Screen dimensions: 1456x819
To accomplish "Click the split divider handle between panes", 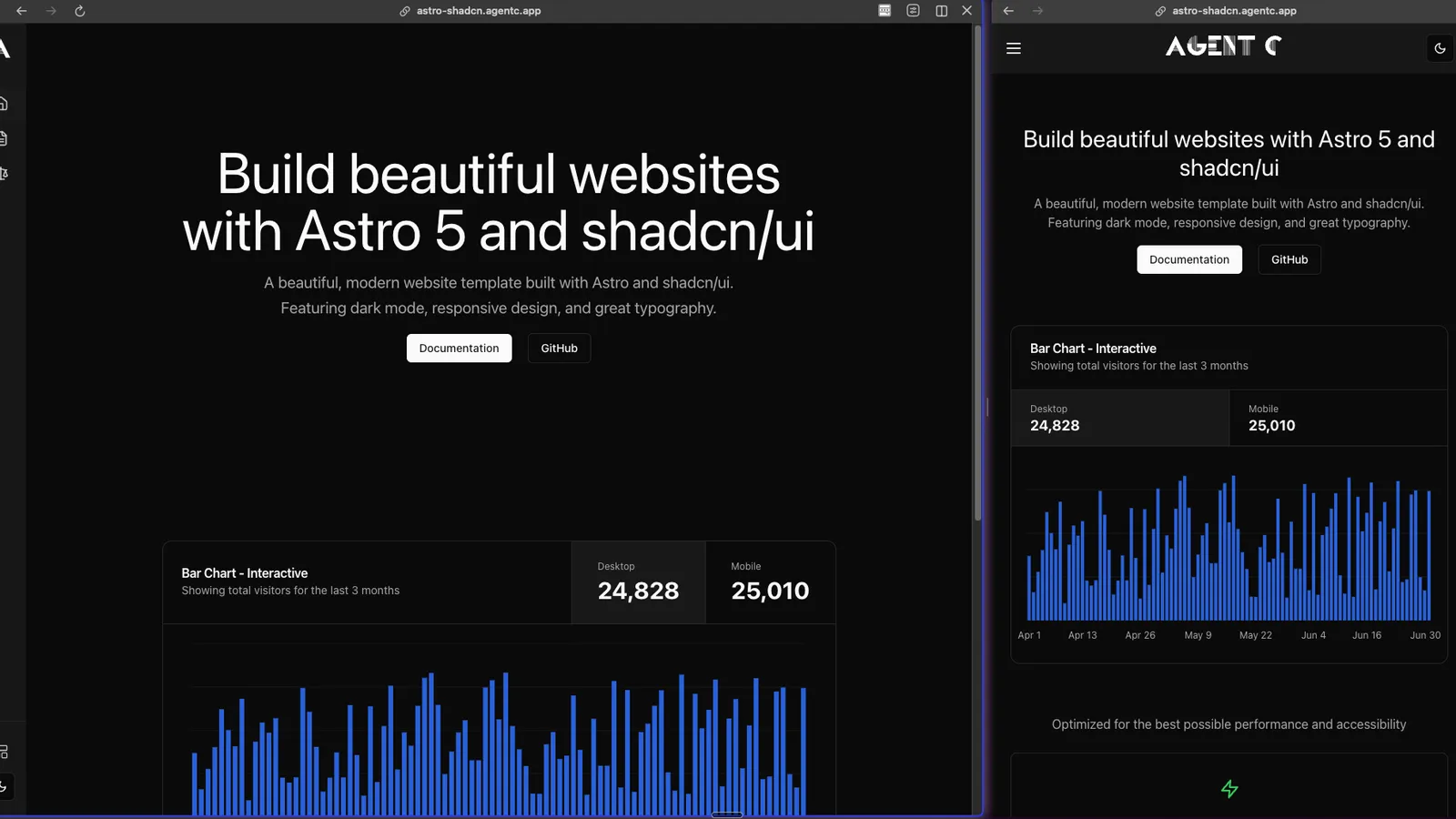I will 987,408.
